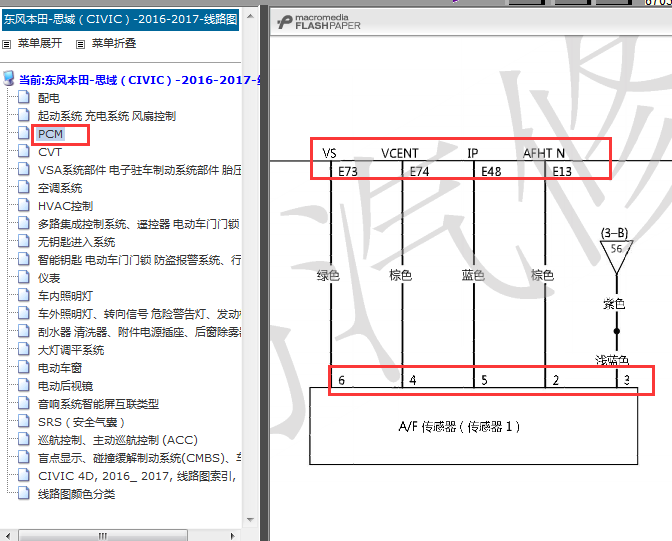Screen dimensions: 672x541
Task: Click the title 东风本田-思域（CIVIC）-2016-2017-线路图
Action: pos(120,20)
